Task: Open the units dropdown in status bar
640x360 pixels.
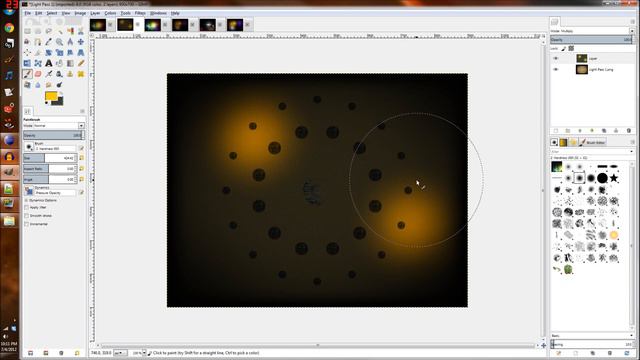Action: [120, 353]
